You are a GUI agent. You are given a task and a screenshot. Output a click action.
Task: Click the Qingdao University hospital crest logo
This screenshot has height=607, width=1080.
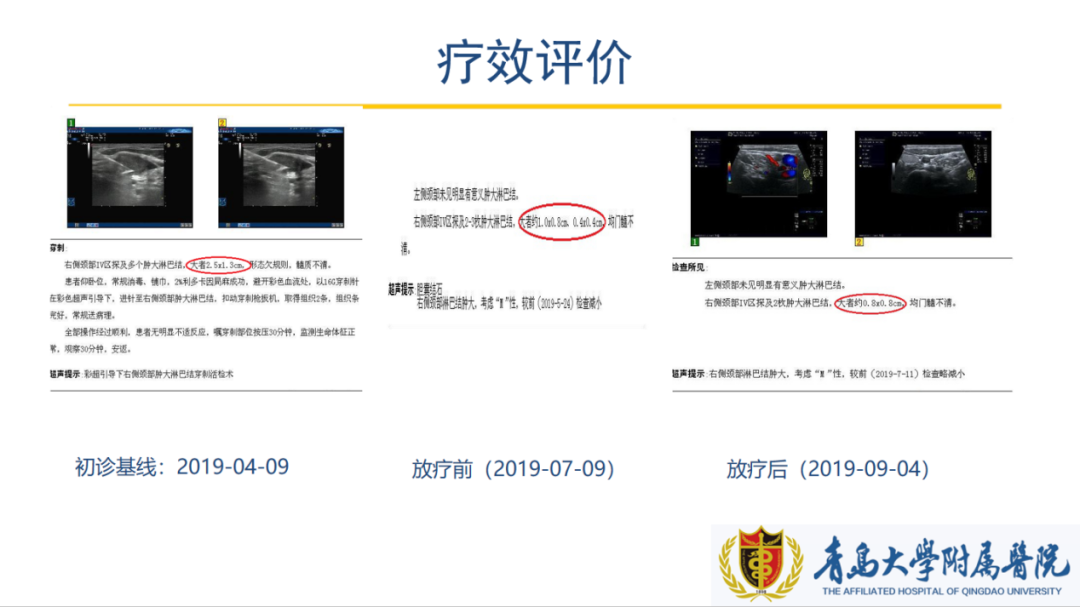coord(761,565)
